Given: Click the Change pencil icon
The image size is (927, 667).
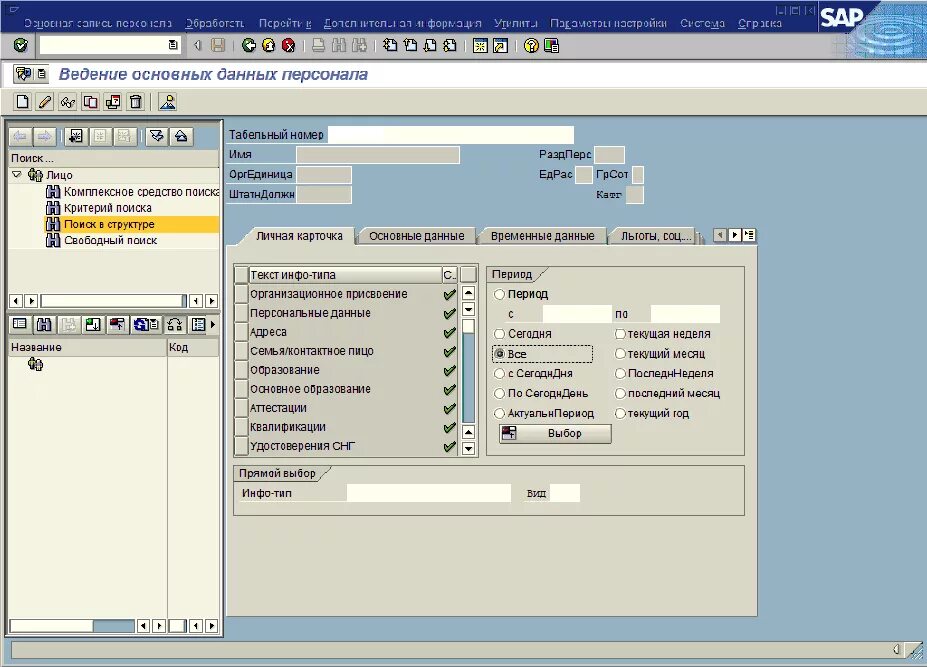Looking at the screenshot, I should click(x=45, y=102).
